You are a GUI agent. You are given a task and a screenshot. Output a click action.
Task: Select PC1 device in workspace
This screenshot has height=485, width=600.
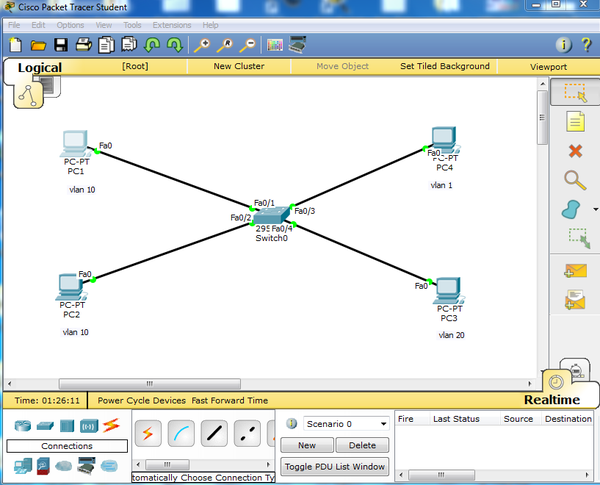tap(75, 144)
